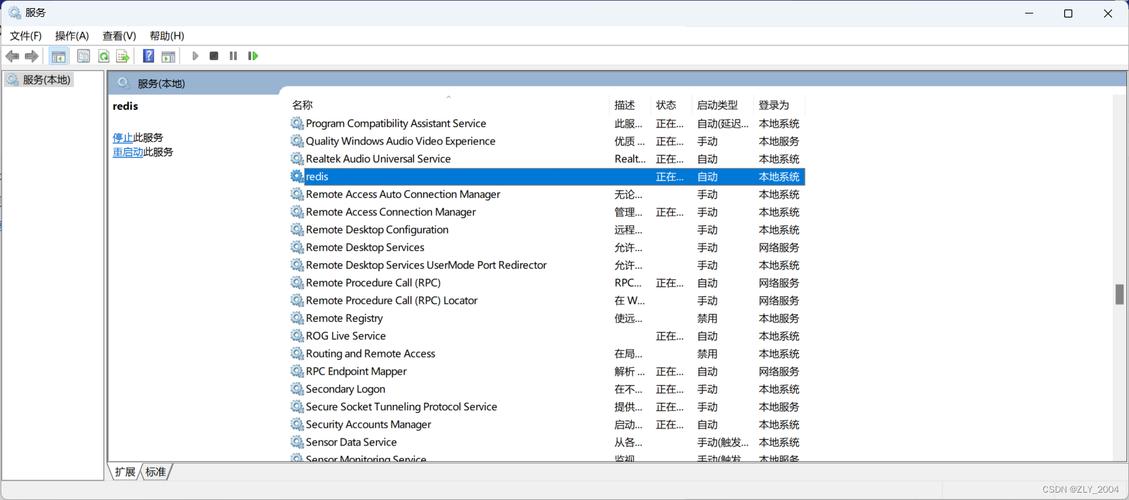
Task: Click 自动 startup type in redis row
Action: [707, 177]
